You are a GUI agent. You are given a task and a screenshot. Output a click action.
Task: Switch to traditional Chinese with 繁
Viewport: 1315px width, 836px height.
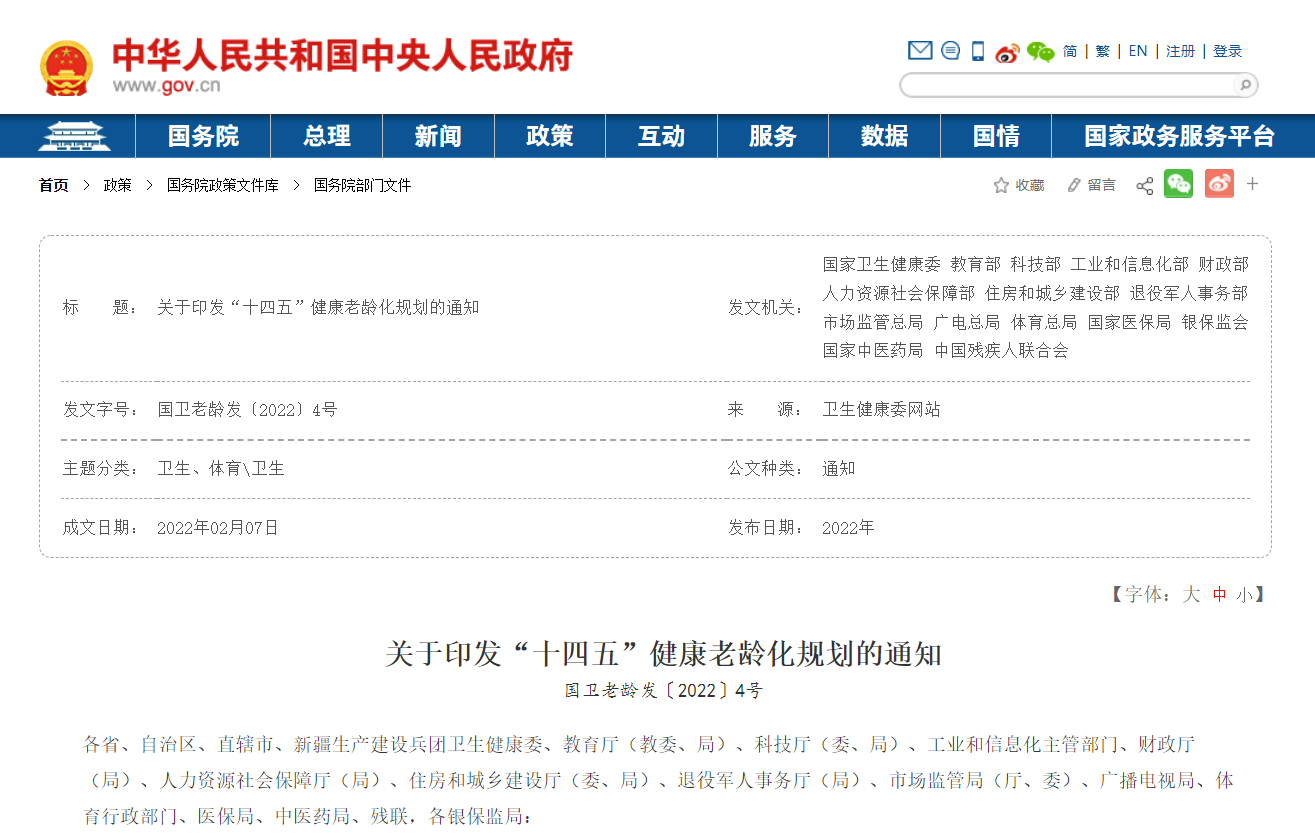(x=1102, y=51)
